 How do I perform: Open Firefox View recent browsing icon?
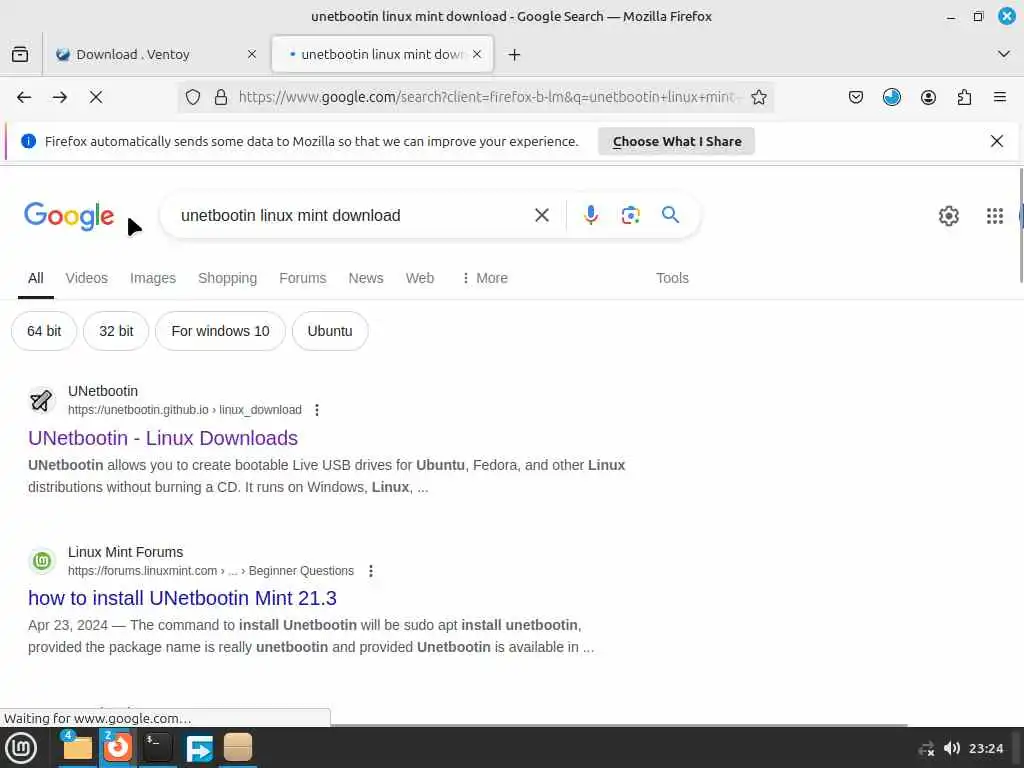click(20, 54)
